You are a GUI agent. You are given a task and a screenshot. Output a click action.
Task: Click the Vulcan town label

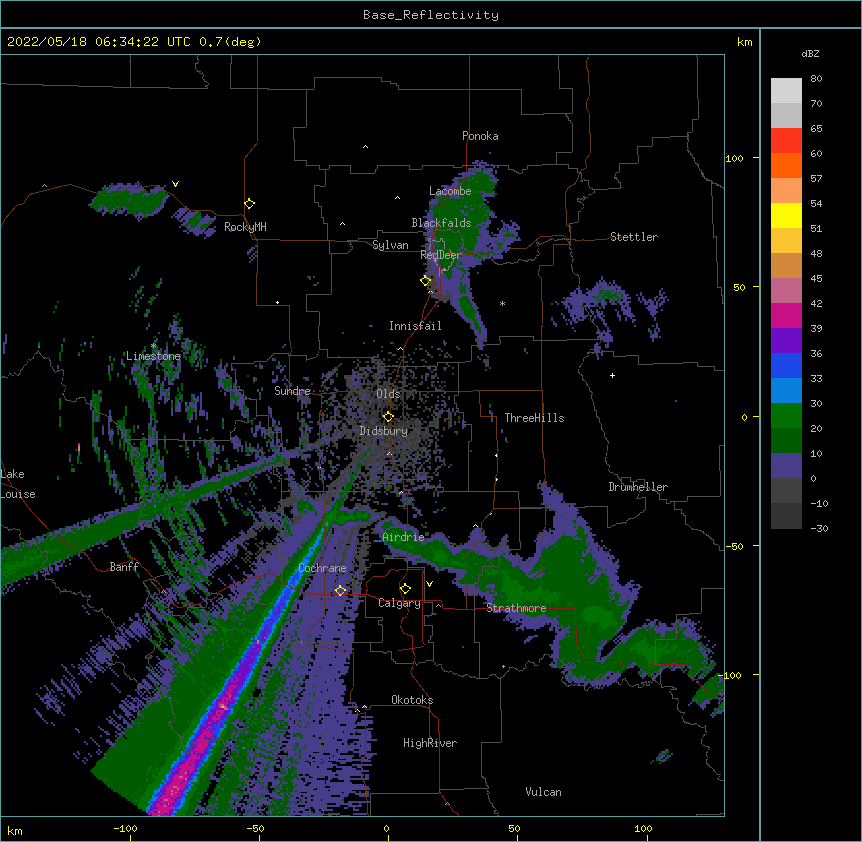pos(543,792)
